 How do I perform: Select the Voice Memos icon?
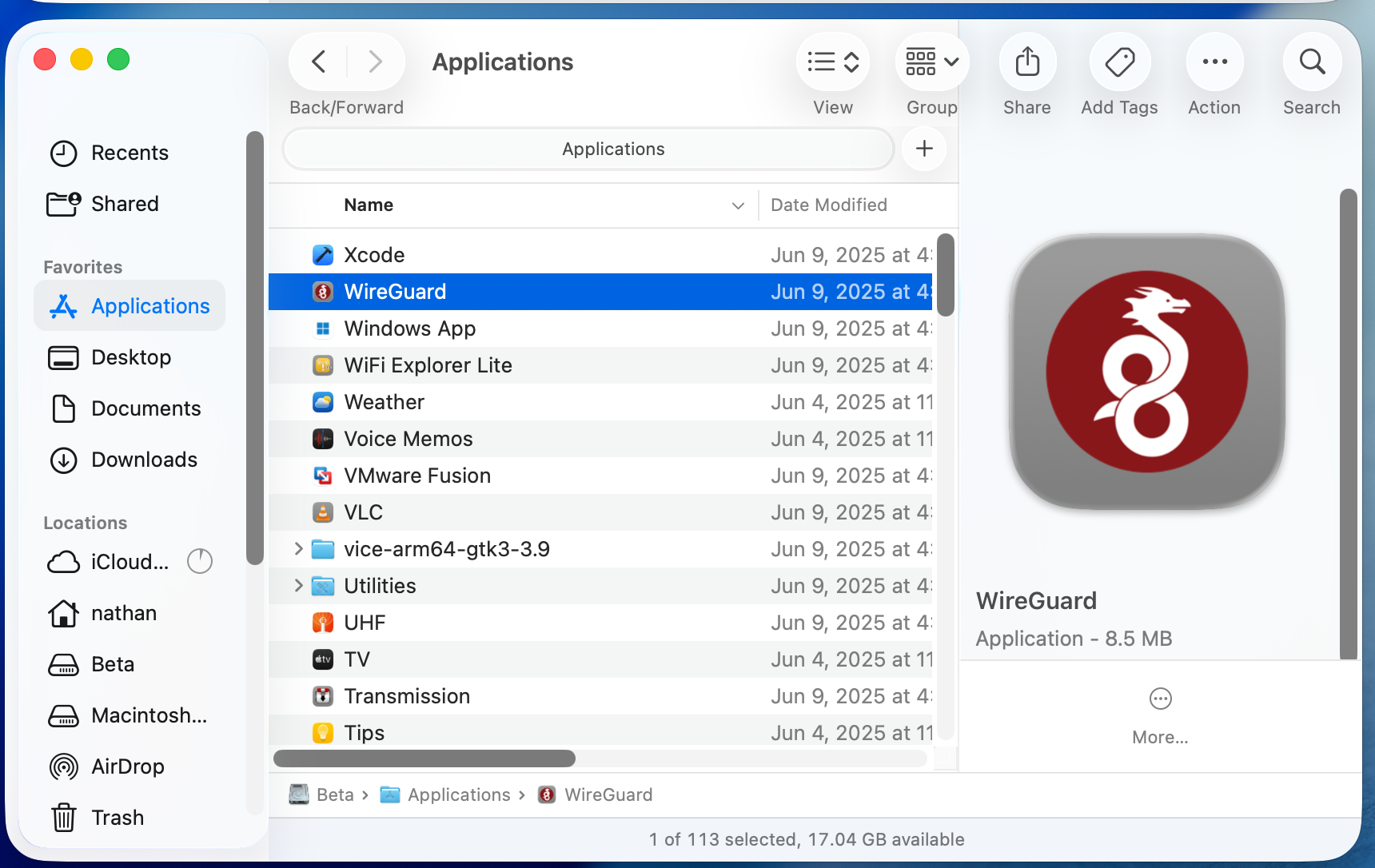(323, 439)
